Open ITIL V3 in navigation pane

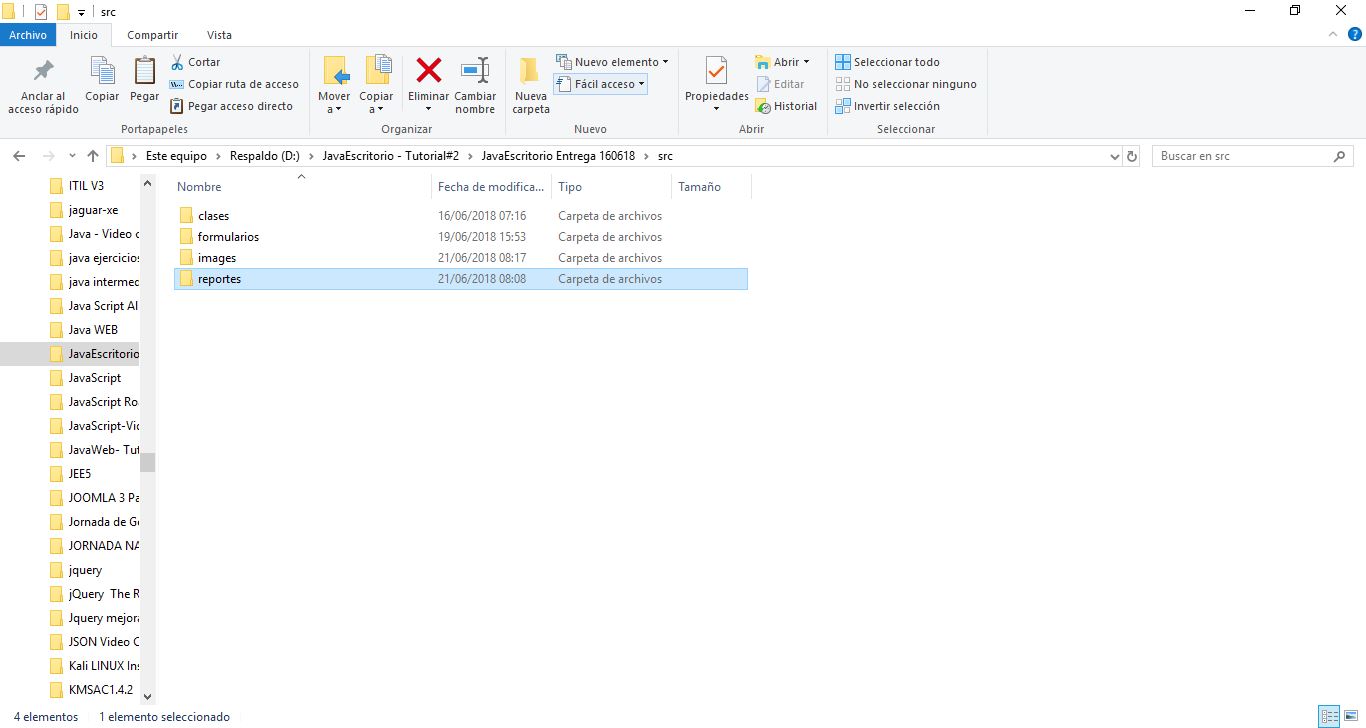pos(86,186)
